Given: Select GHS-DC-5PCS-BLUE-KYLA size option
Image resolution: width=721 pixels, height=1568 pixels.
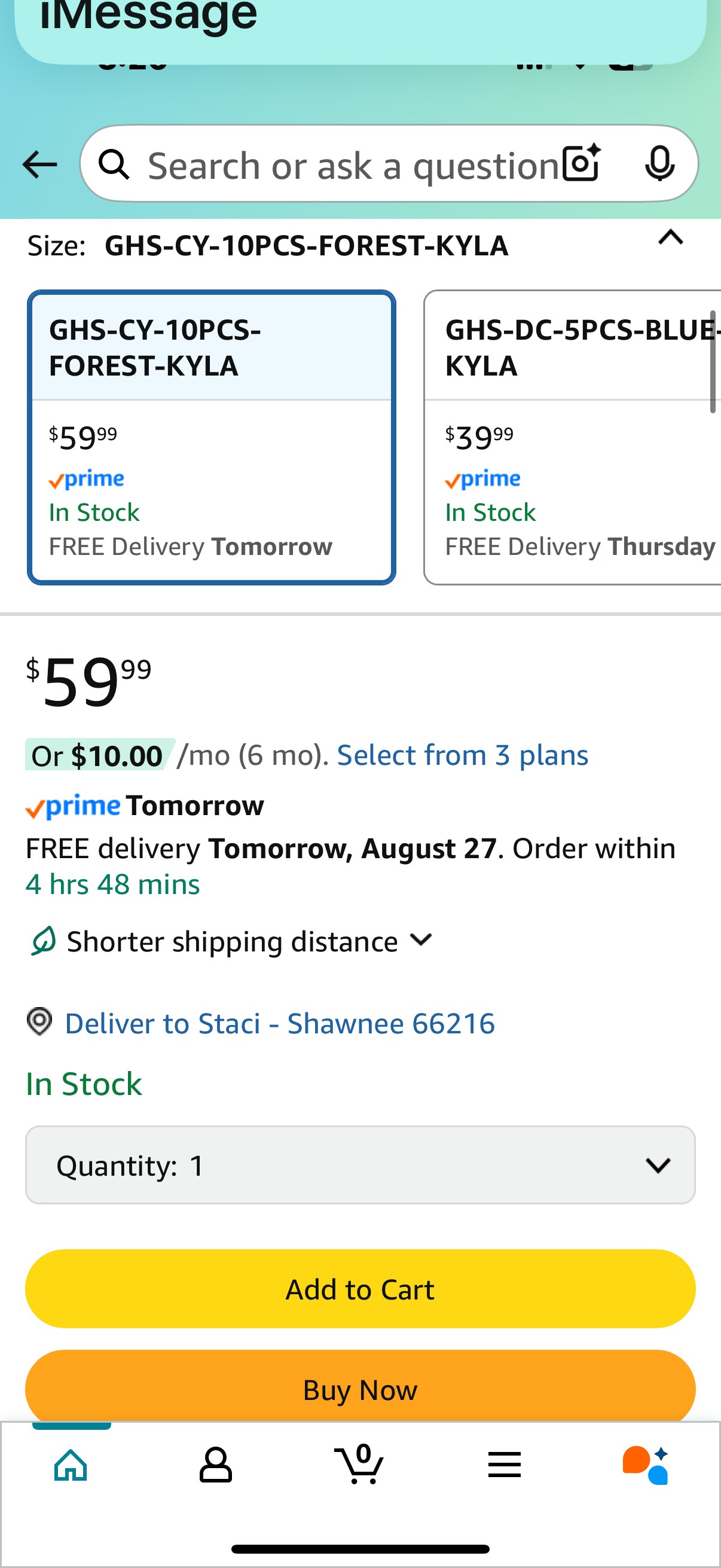Looking at the screenshot, I should click(572, 437).
